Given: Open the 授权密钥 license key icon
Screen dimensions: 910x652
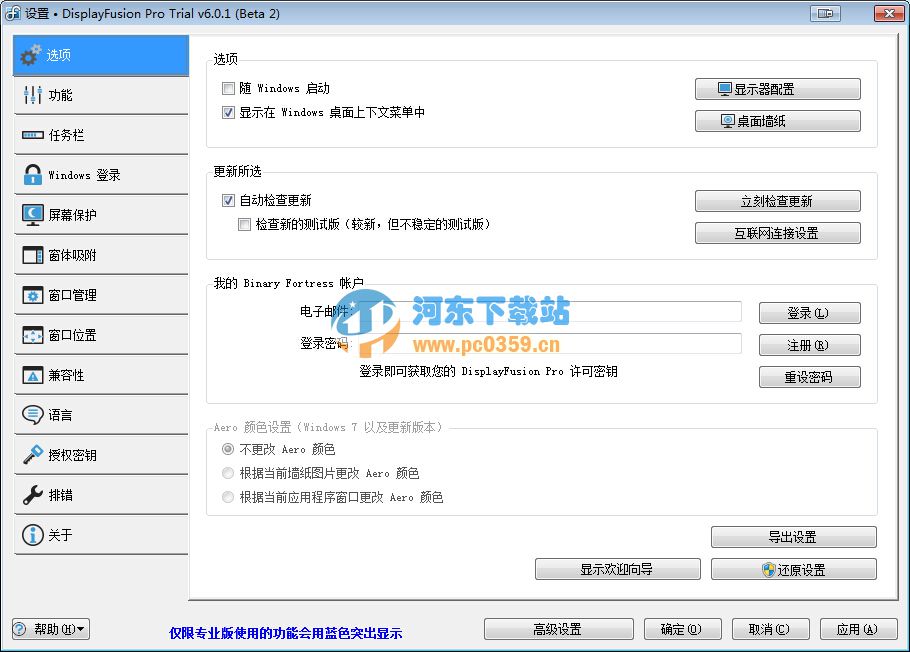Looking at the screenshot, I should click(35, 454).
